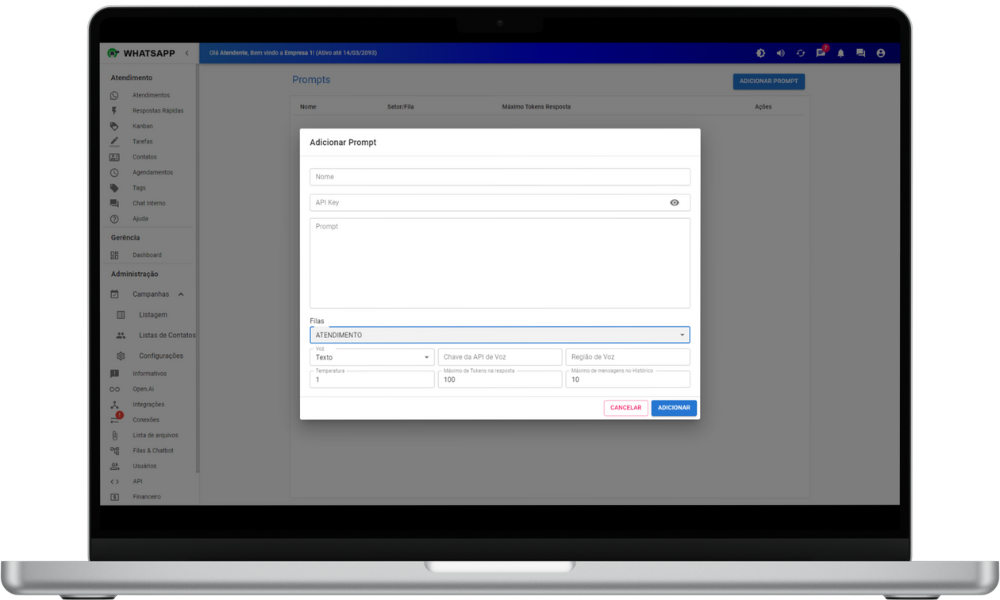
Task: Collapse the Campanhas submenu
Action: click(x=181, y=294)
